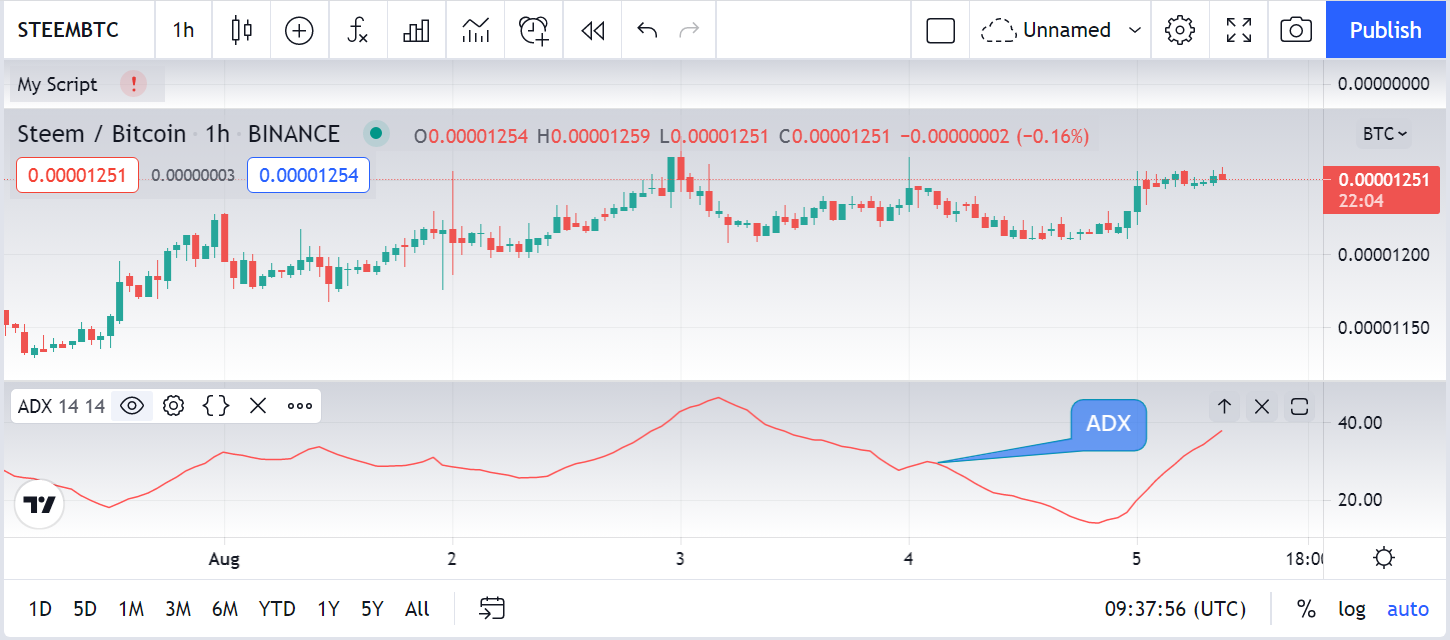Toggle fullscreen mode icon
The width and height of the screenshot is (1450, 640).
tap(1239, 30)
